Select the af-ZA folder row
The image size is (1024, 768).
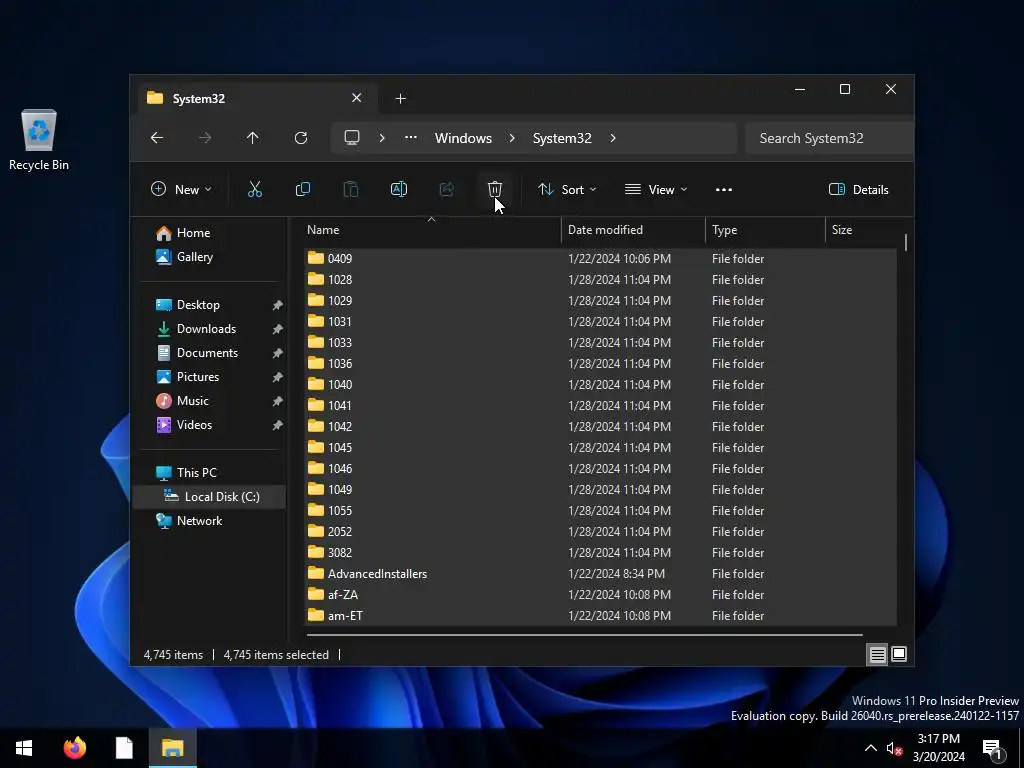pyautogui.click(x=600, y=595)
